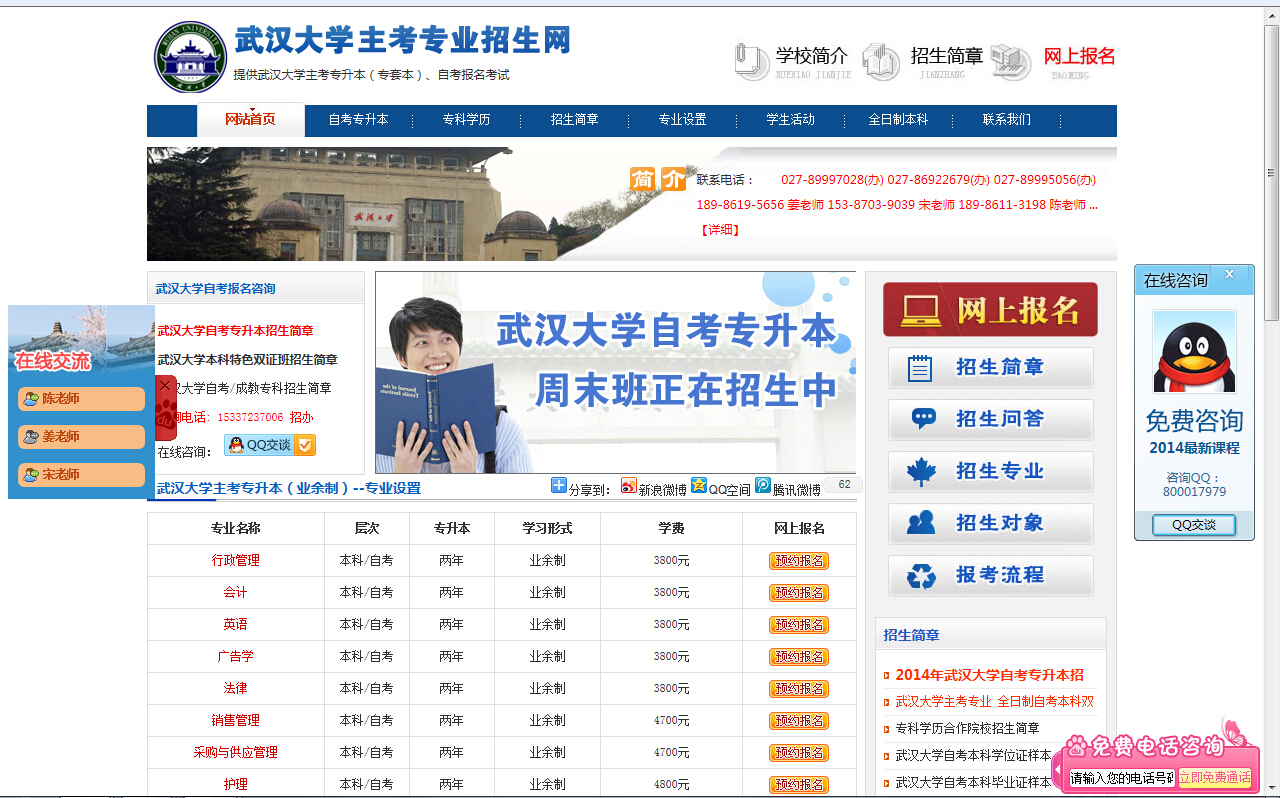The height and width of the screenshot is (798, 1280).
Task: Click the Wuhan University logo emblem
Action: click(190, 58)
